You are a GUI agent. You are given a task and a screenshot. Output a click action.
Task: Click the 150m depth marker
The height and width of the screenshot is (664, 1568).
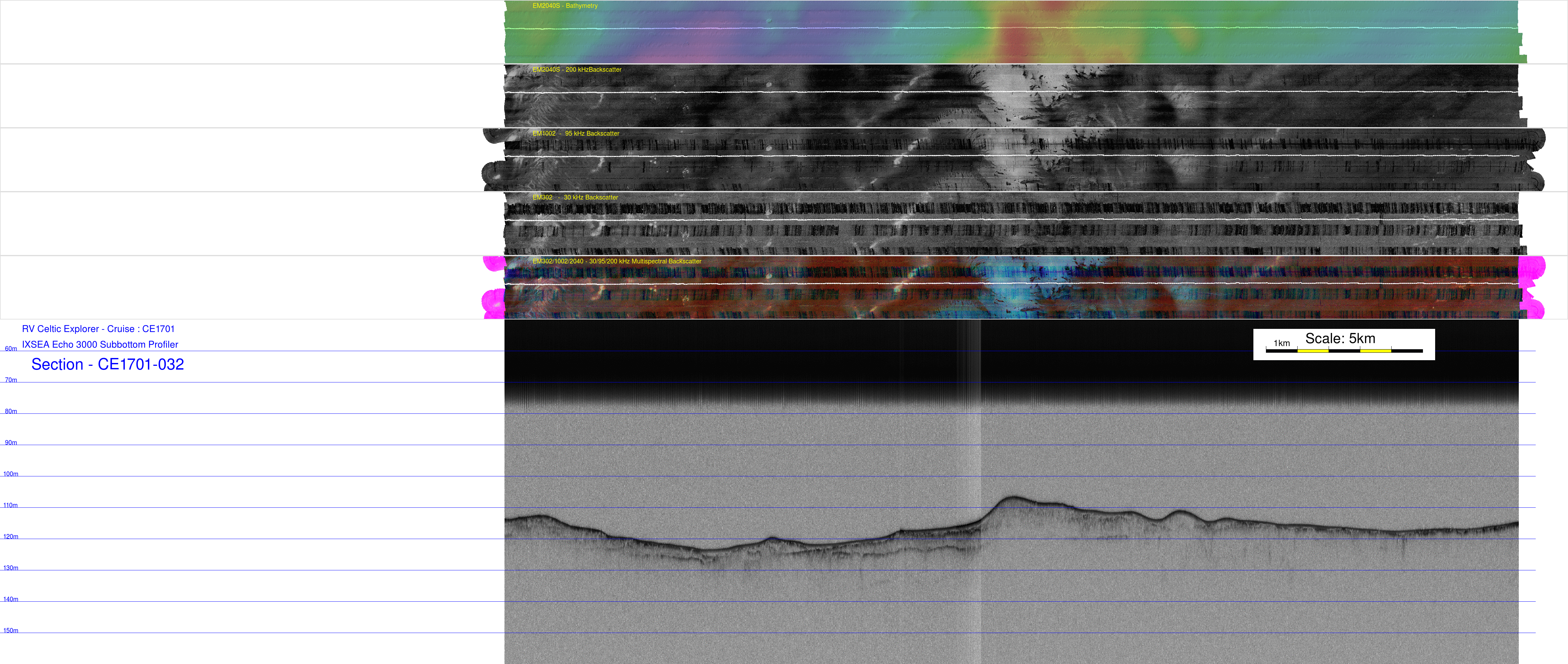coord(11,630)
